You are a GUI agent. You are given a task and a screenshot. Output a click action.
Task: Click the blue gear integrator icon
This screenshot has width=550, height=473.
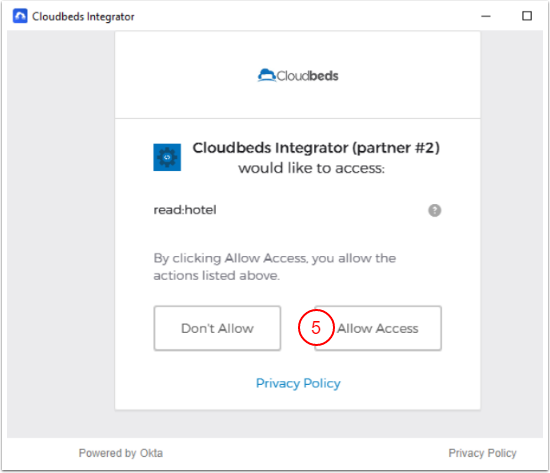[167, 157]
